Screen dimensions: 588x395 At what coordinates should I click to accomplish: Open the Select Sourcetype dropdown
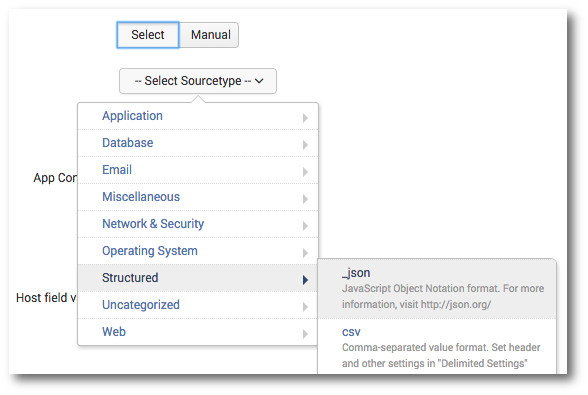(198, 81)
